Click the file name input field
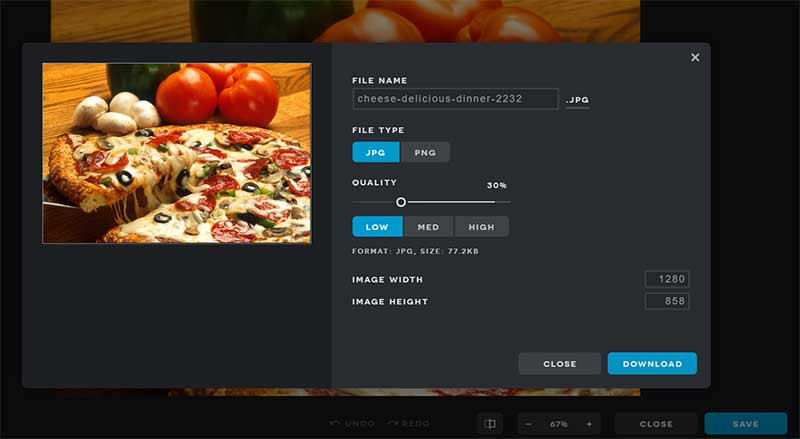800x439 pixels. 455,99
